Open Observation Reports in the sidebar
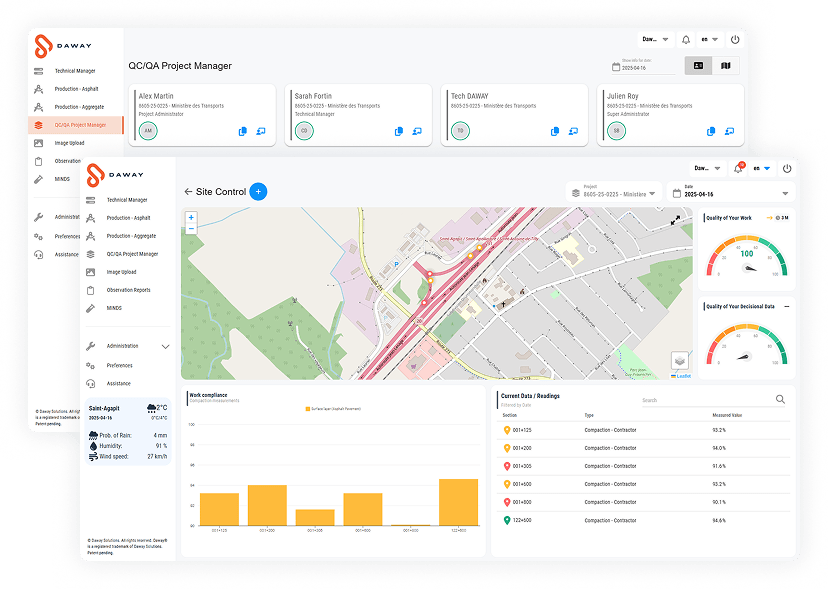 (x=128, y=290)
